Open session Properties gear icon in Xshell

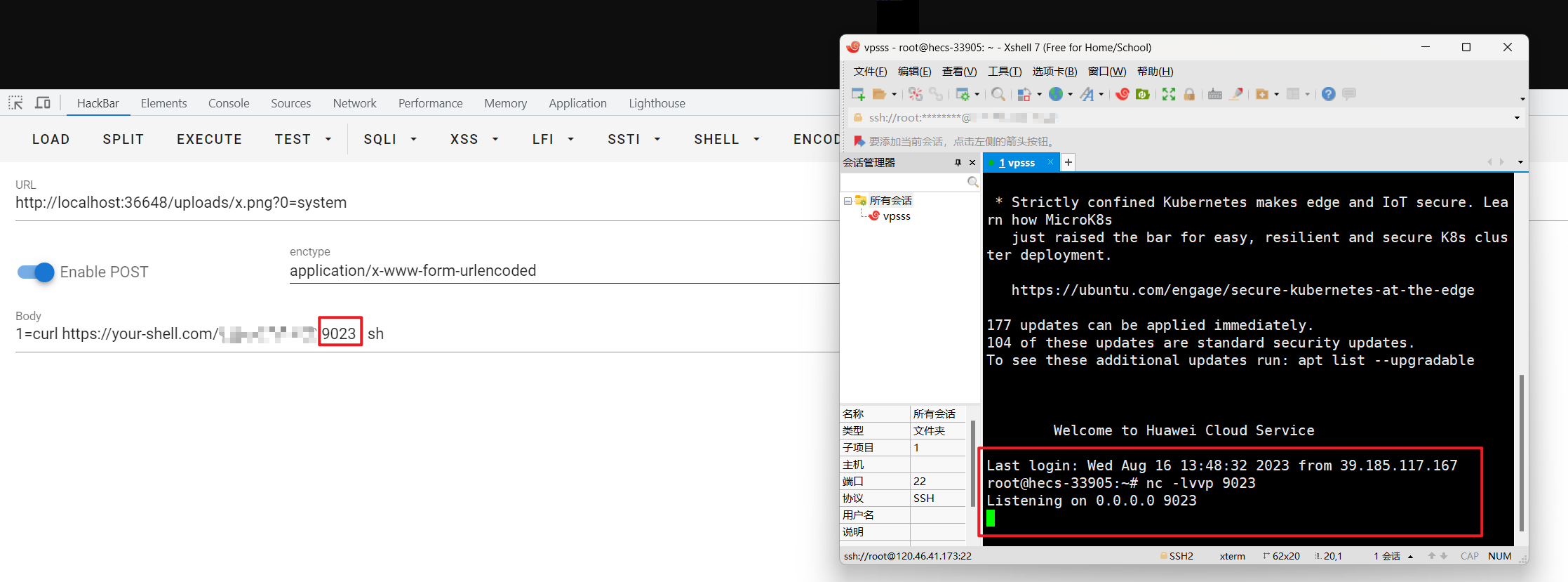[963, 94]
